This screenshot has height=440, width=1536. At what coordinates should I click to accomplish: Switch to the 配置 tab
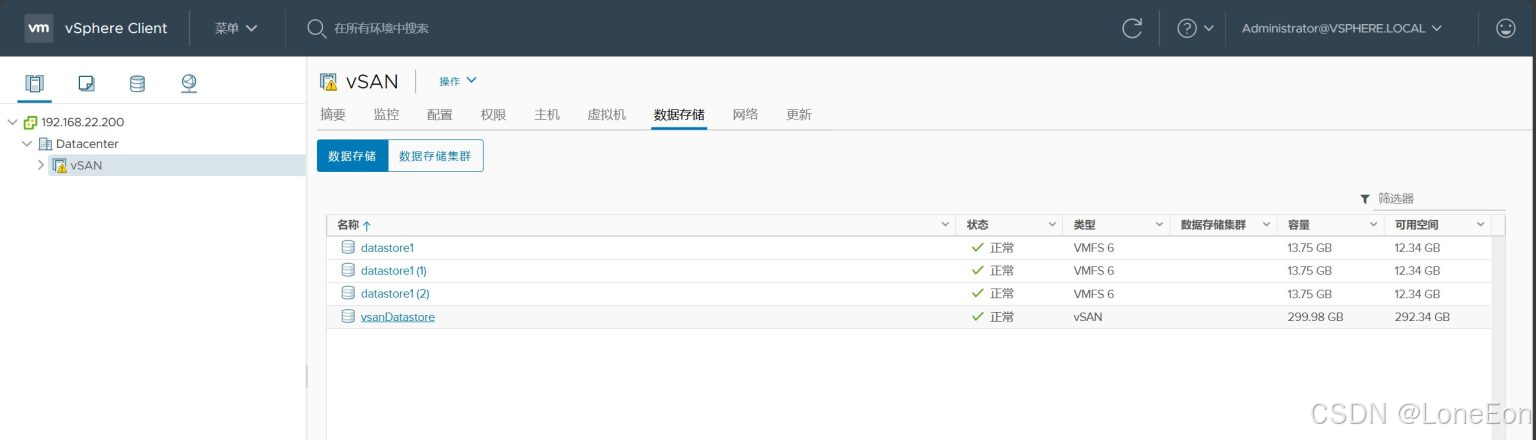pos(440,115)
